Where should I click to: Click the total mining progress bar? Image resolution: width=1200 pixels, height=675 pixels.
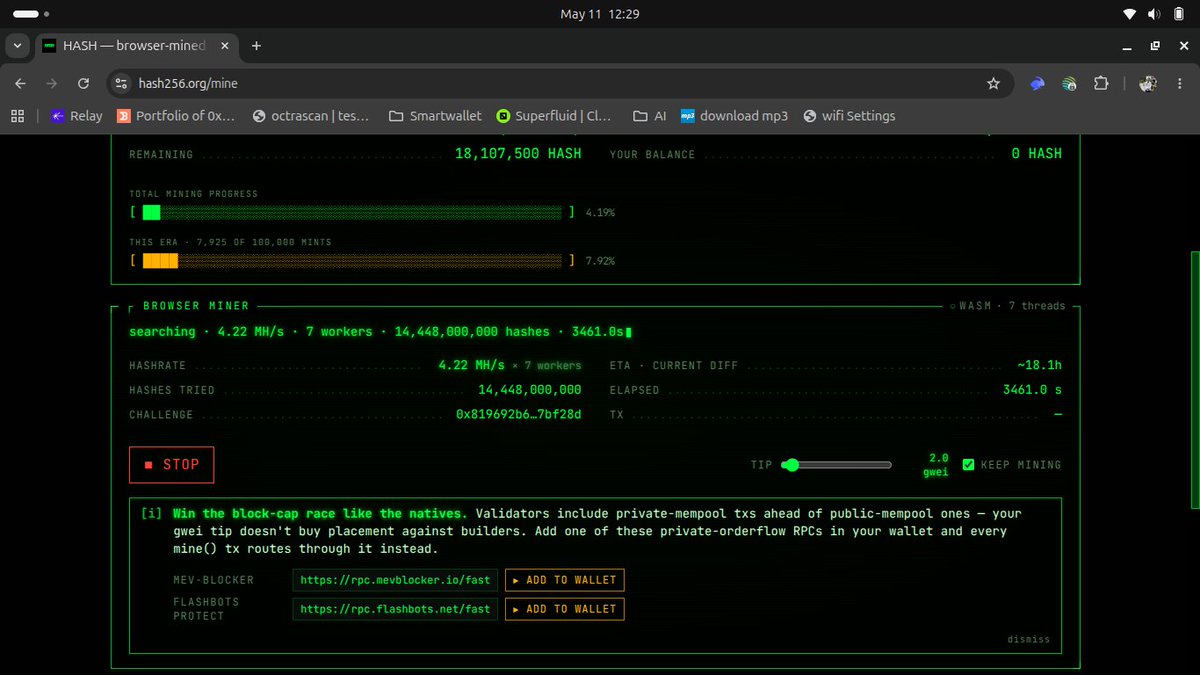352,212
